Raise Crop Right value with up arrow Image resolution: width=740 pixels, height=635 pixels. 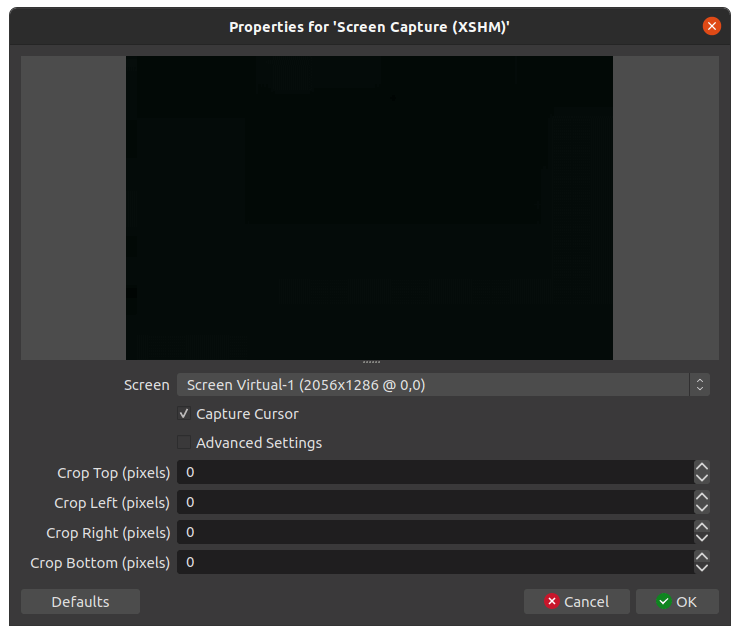[x=702, y=527]
